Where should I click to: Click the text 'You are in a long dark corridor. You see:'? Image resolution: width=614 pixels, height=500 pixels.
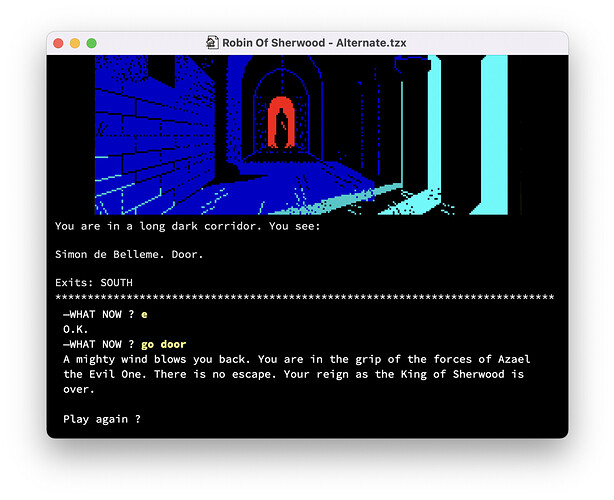[188, 227]
